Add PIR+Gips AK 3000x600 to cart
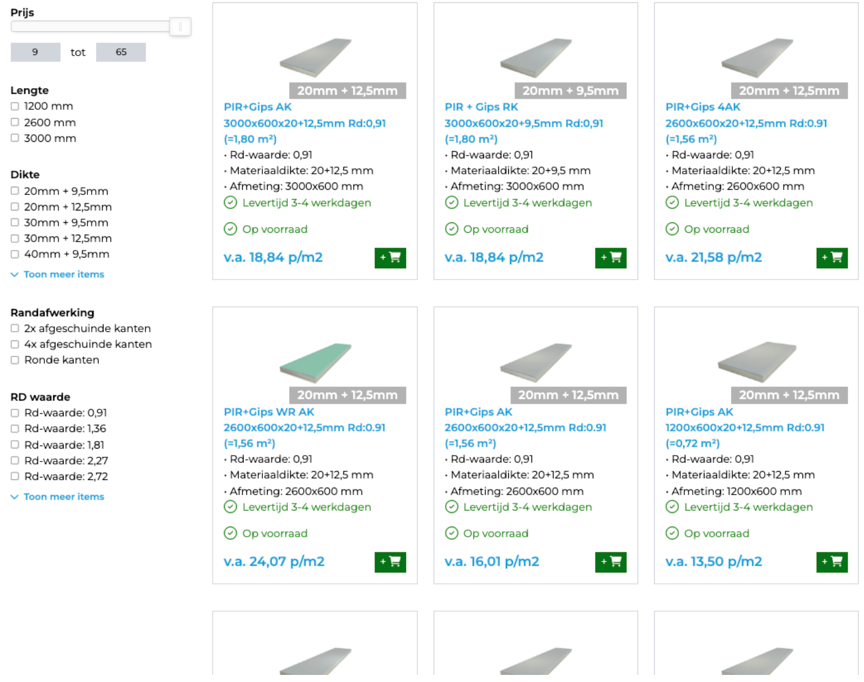Image resolution: width=864 pixels, height=682 pixels. [390, 258]
